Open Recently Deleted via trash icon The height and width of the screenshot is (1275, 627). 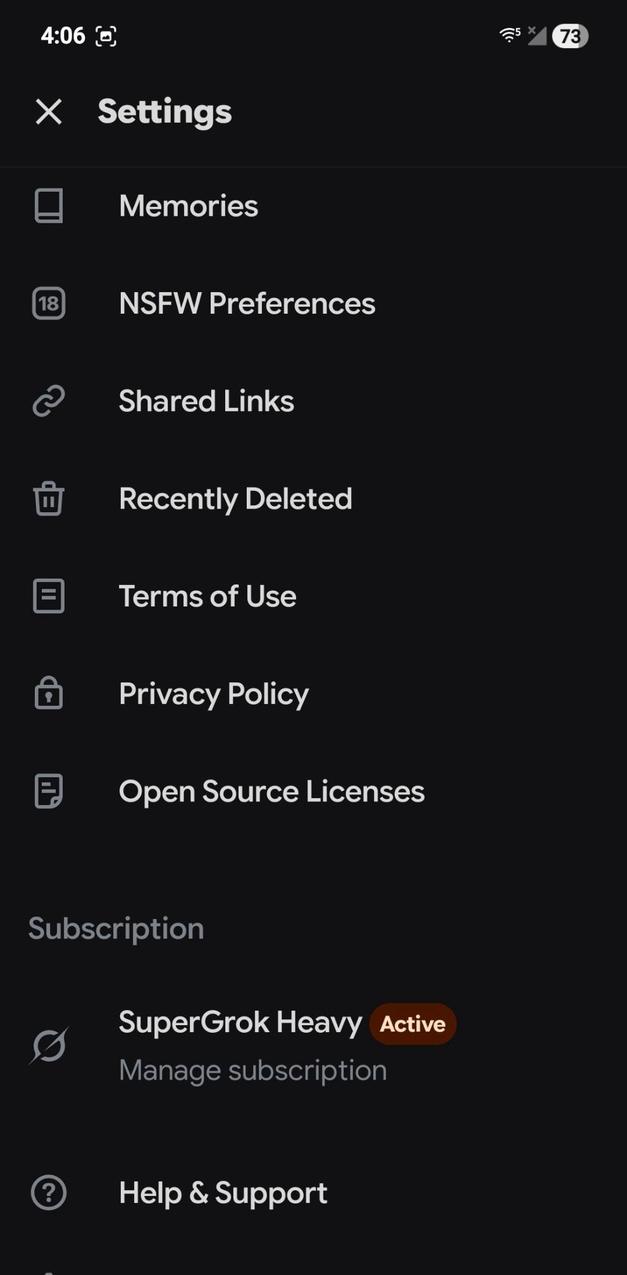[48, 498]
